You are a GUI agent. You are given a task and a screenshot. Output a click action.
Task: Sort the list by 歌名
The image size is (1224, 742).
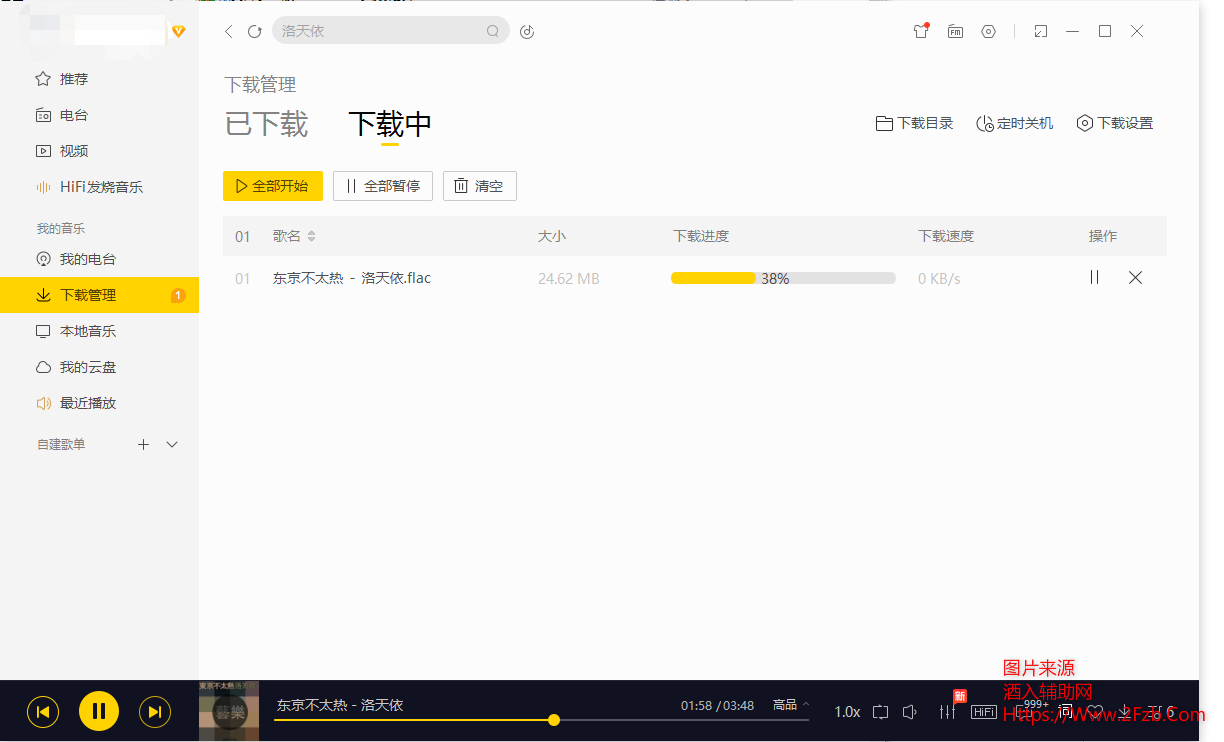coord(294,236)
